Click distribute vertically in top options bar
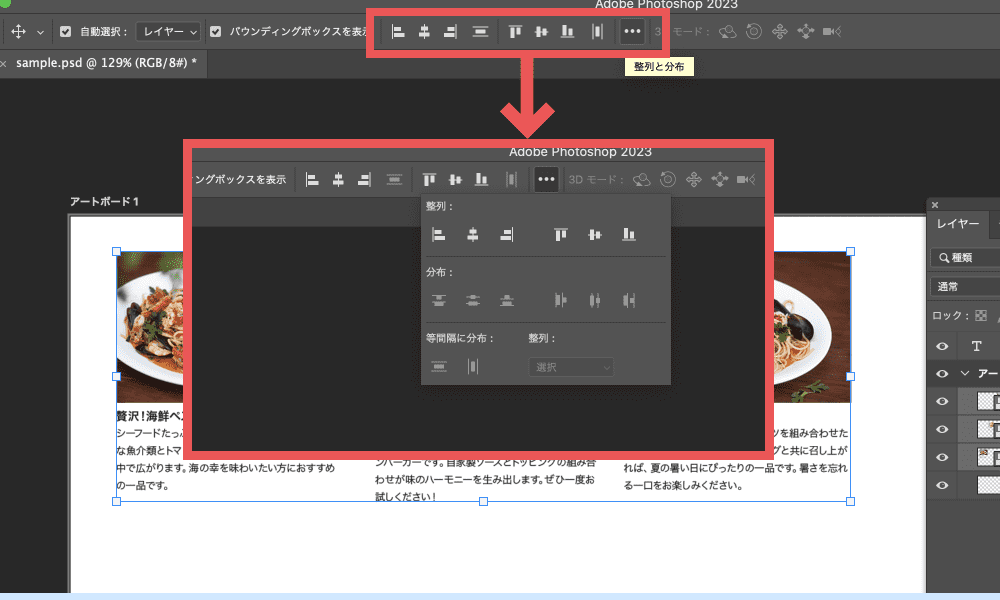 pyautogui.click(x=480, y=31)
